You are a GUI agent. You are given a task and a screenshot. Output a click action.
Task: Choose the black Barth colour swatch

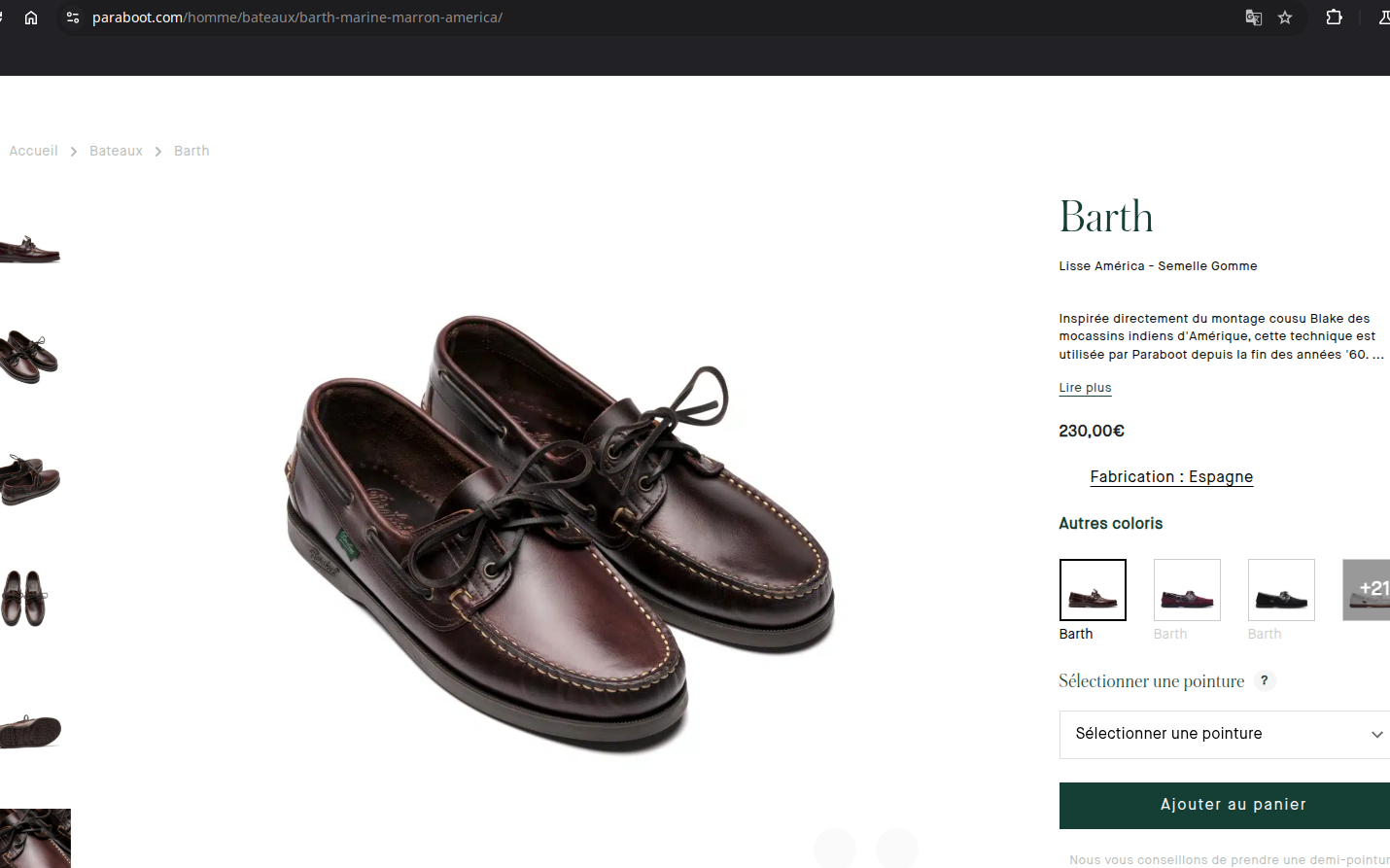pos(1281,590)
